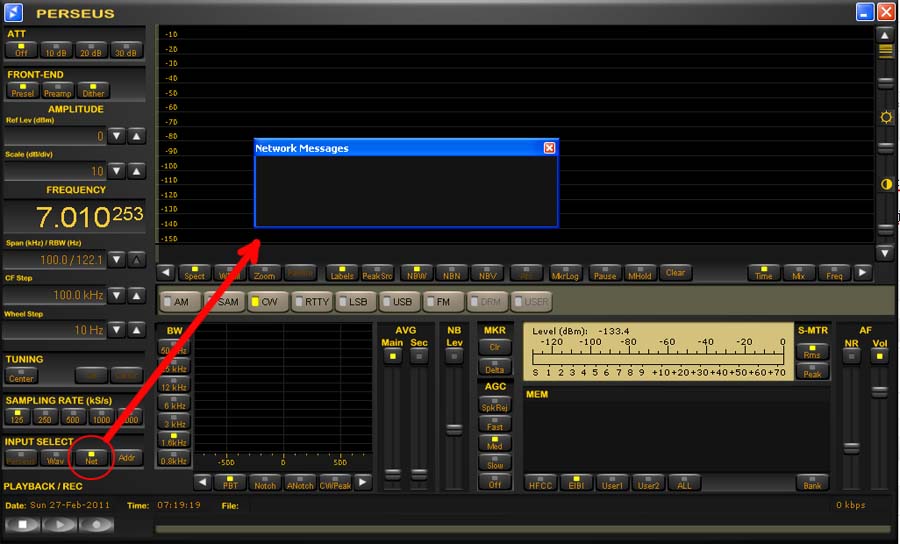Screen dimensions: 900x544
Task: Set attenuator to Off
Action: point(21,50)
